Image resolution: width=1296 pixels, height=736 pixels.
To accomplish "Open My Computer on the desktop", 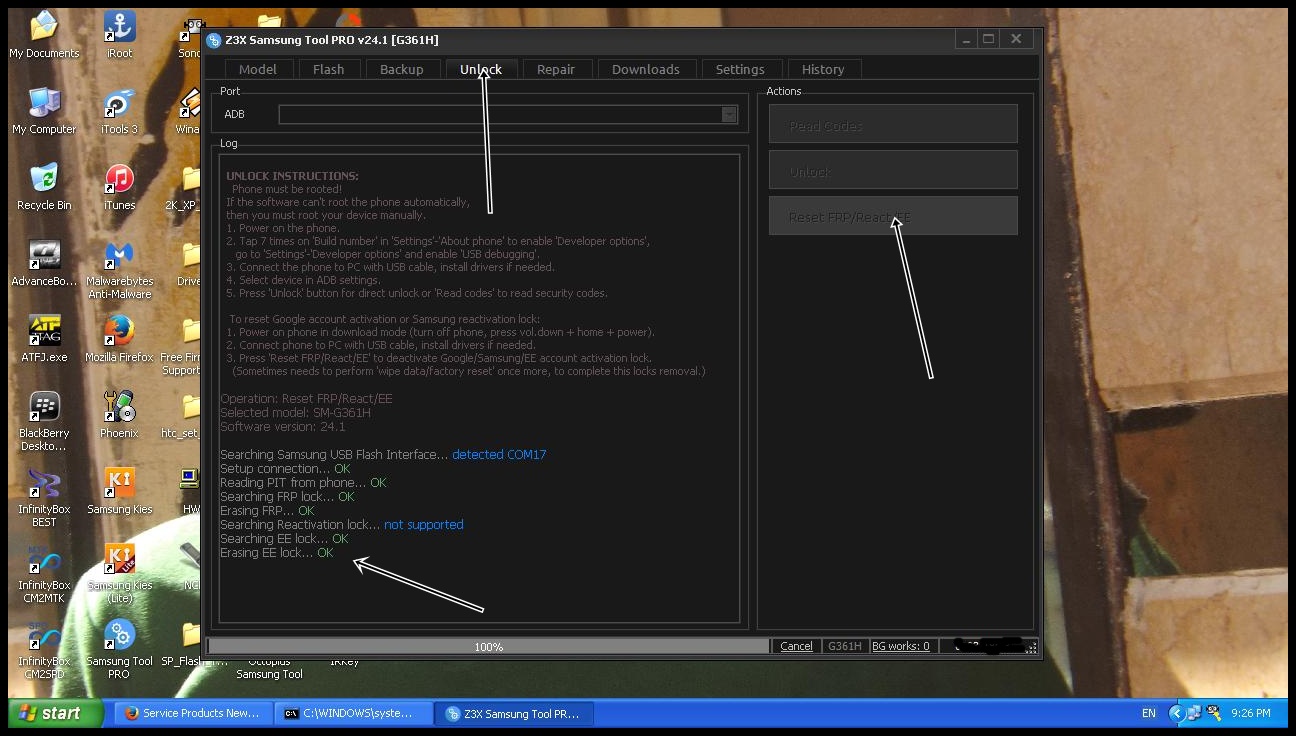I will pyautogui.click(x=44, y=111).
